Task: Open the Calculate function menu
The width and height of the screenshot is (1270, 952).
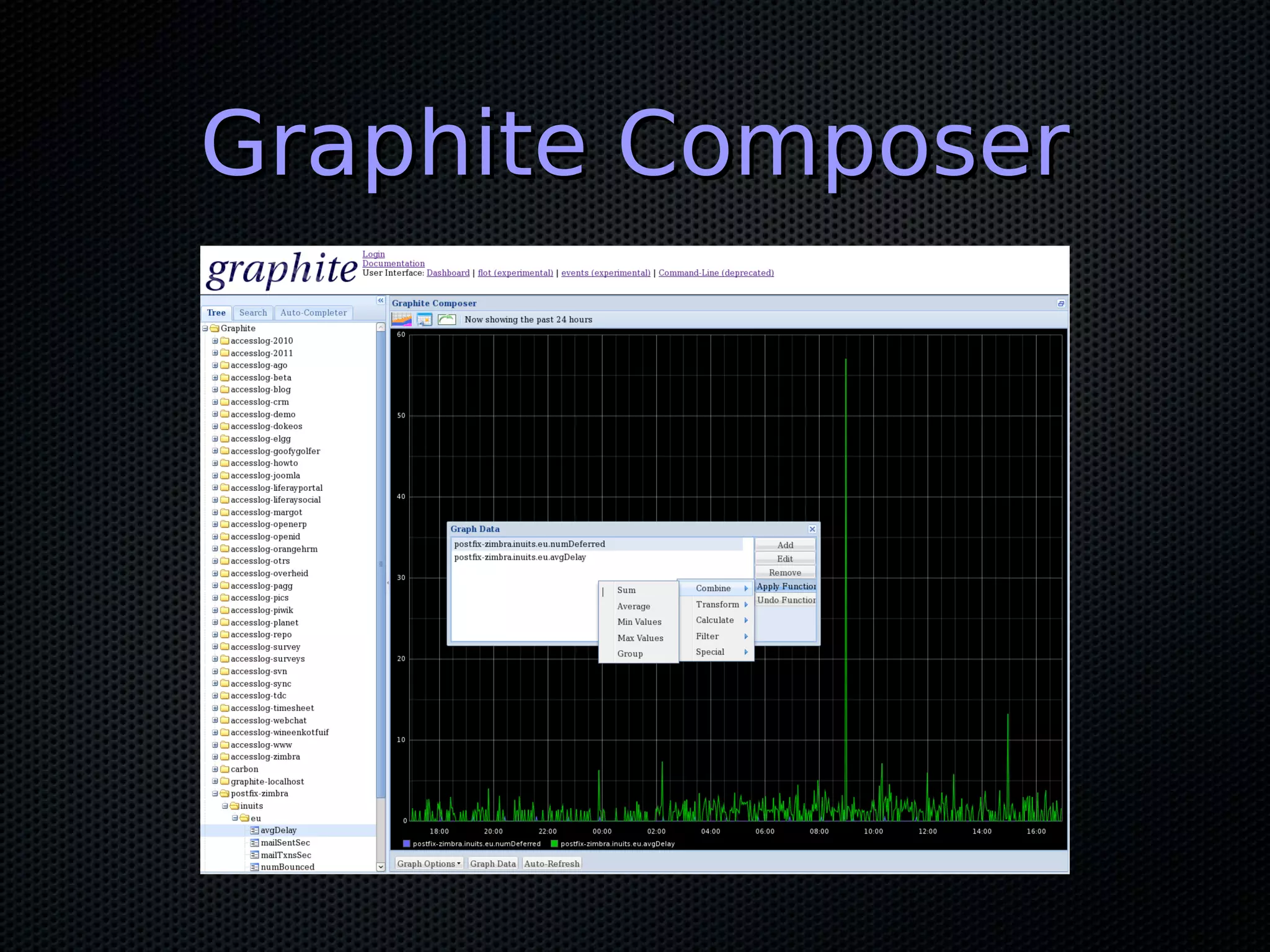Action: point(716,620)
